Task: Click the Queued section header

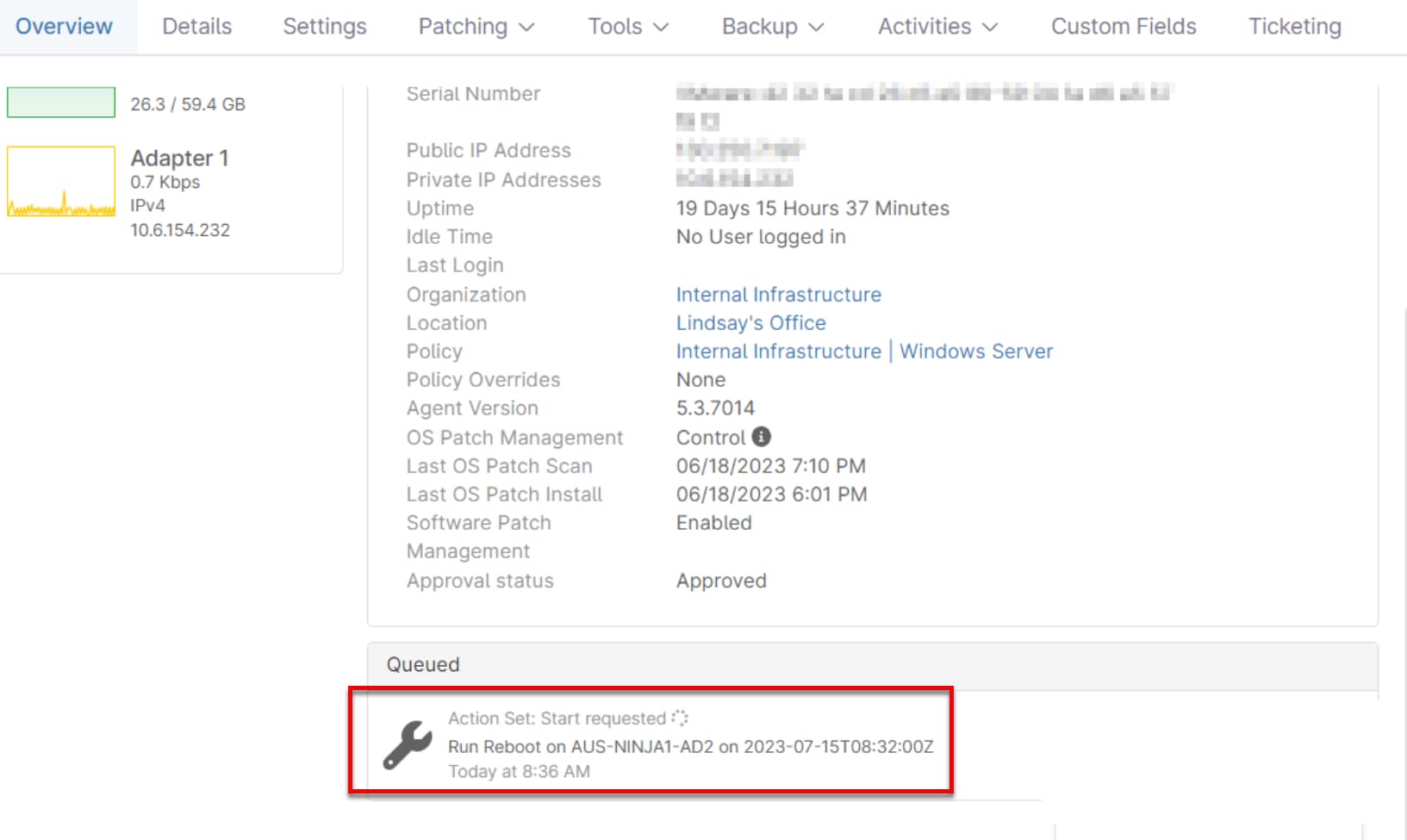Action: [423, 664]
